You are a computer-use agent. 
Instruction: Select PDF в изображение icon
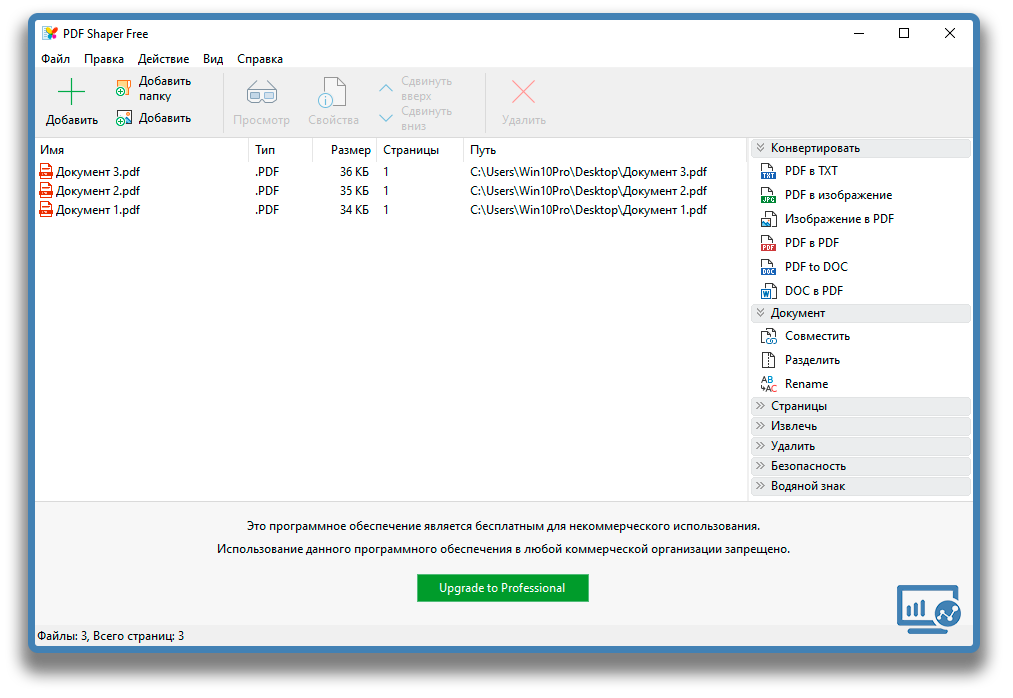click(768, 195)
